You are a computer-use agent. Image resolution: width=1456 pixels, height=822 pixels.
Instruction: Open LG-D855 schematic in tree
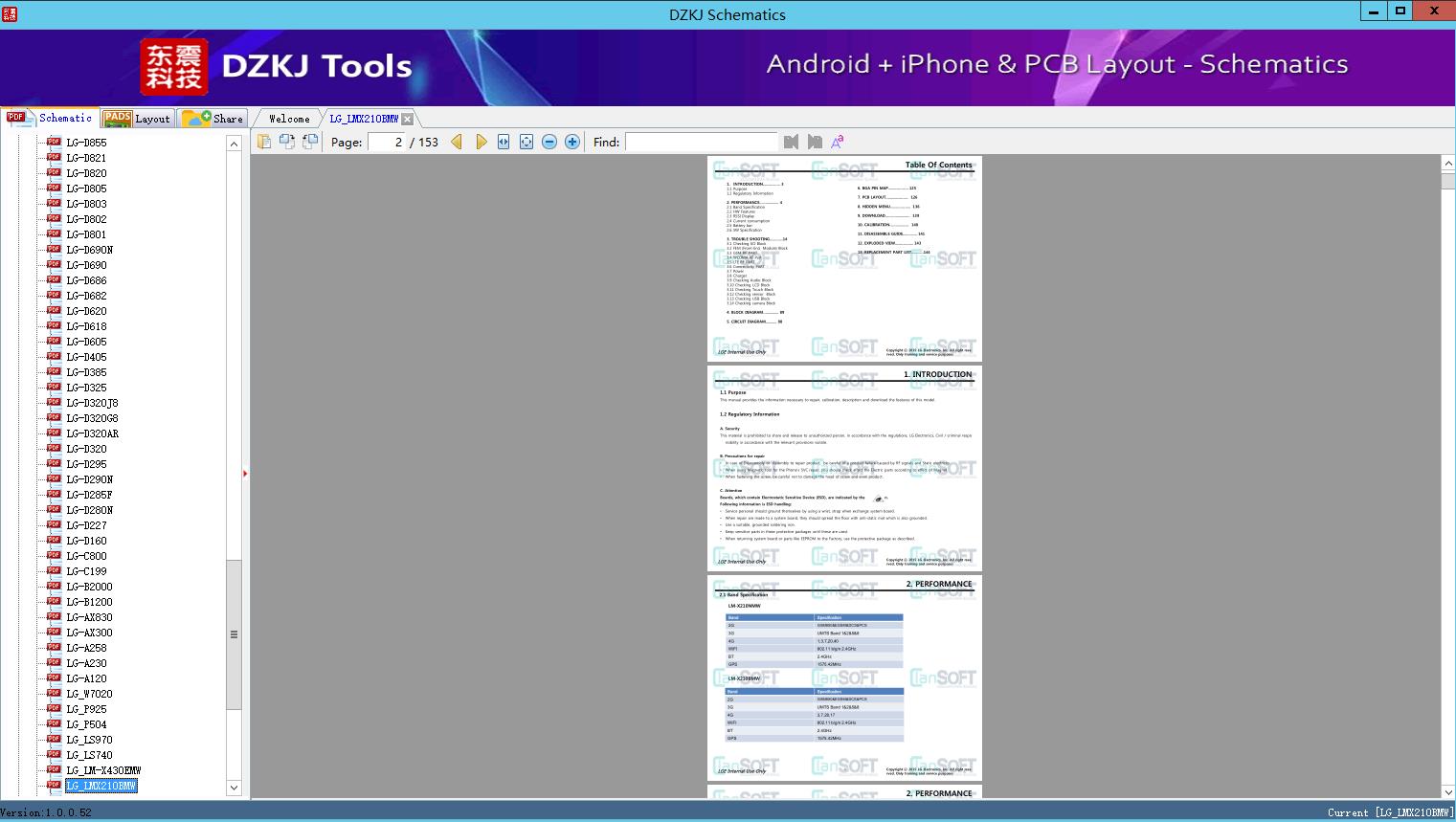[x=86, y=143]
